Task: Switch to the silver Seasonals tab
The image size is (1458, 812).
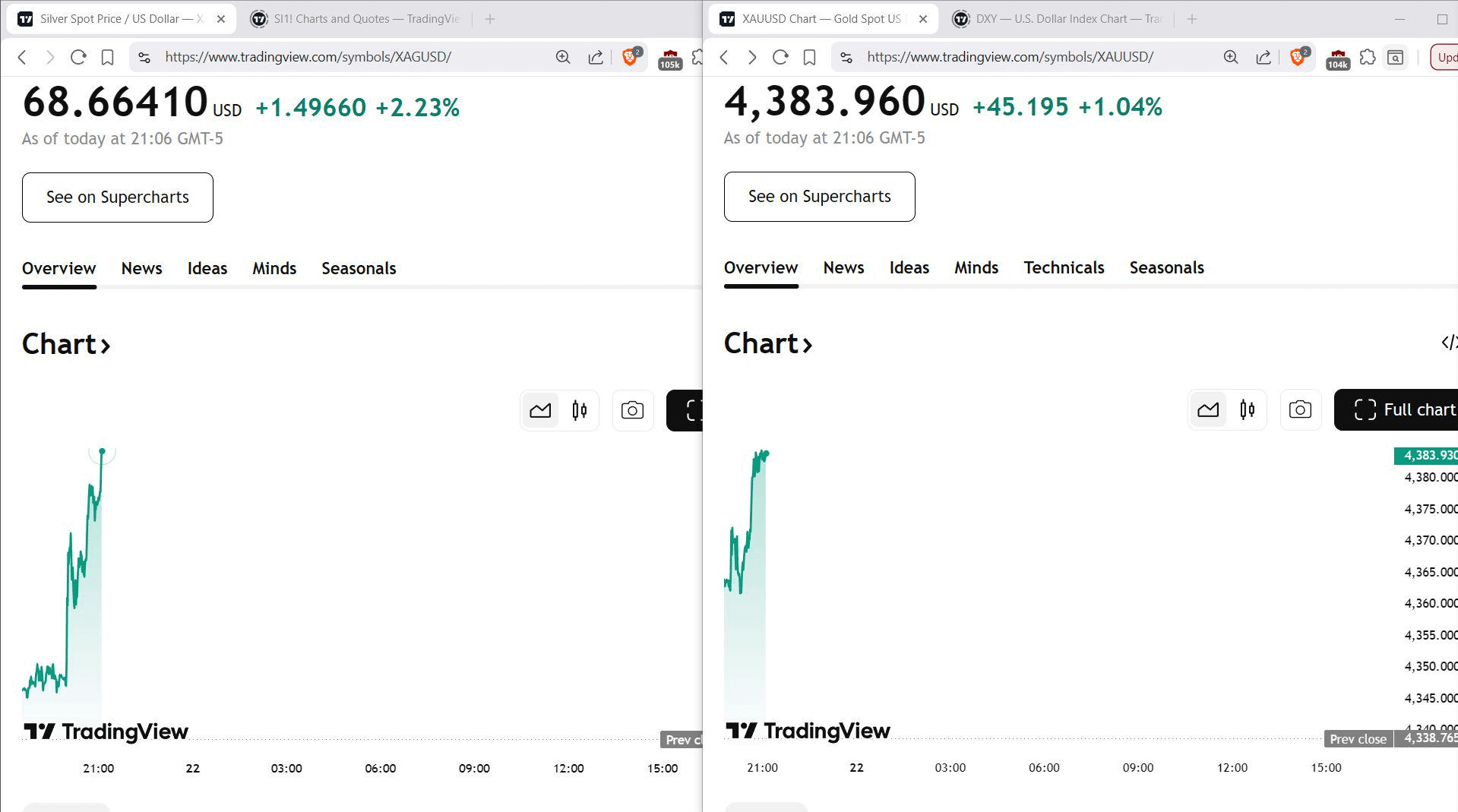Action: [359, 269]
